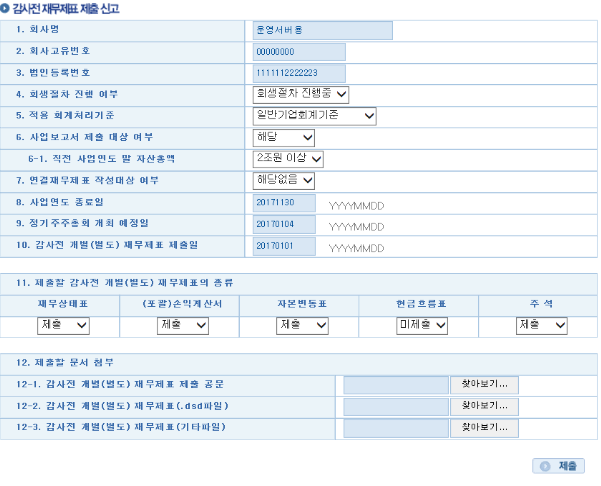The width and height of the screenshot is (601, 486).
Task: Click the 회사고유번호 input field
Action: pyautogui.click(x=298, y=52)
